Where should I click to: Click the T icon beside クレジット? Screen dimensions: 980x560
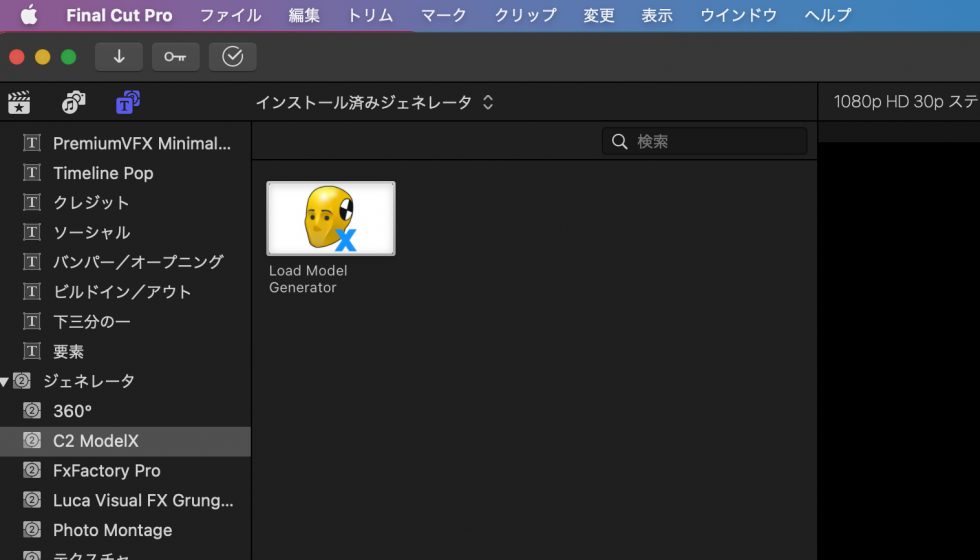pos(32,202)
